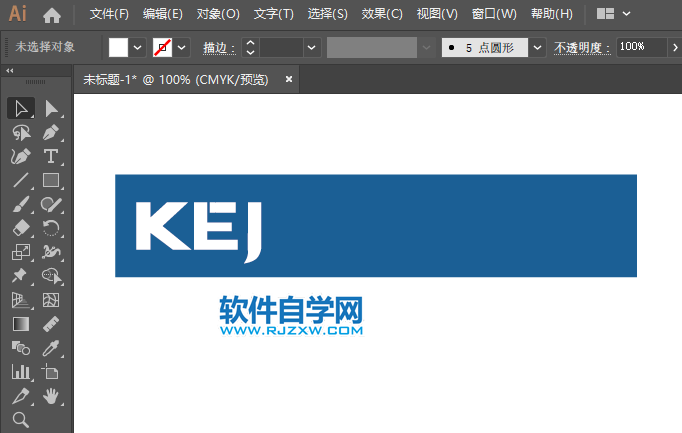Open the 不透明度 opacity panel link
The width and height of the screenshot is (682, 433).
[582, 48]
